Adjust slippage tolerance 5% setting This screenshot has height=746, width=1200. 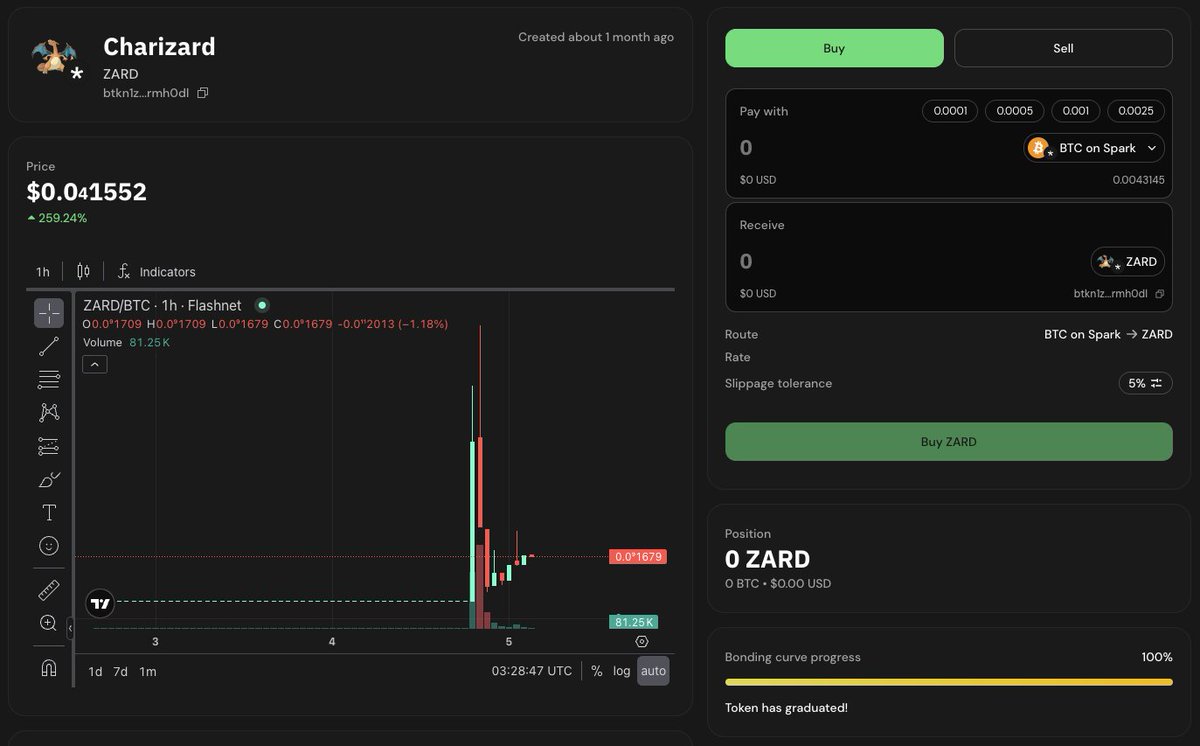(x=1145, y=383)
